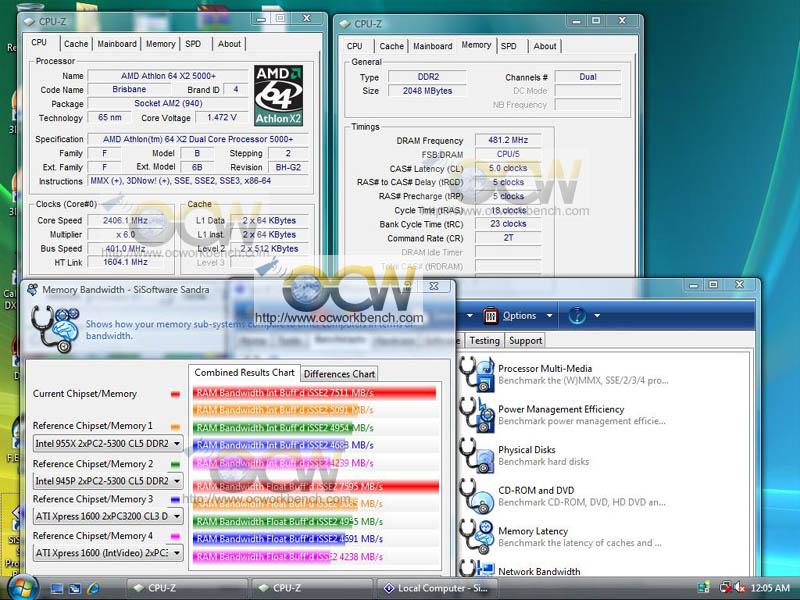Open the Testing tab in Sandra

click(484, 340)
